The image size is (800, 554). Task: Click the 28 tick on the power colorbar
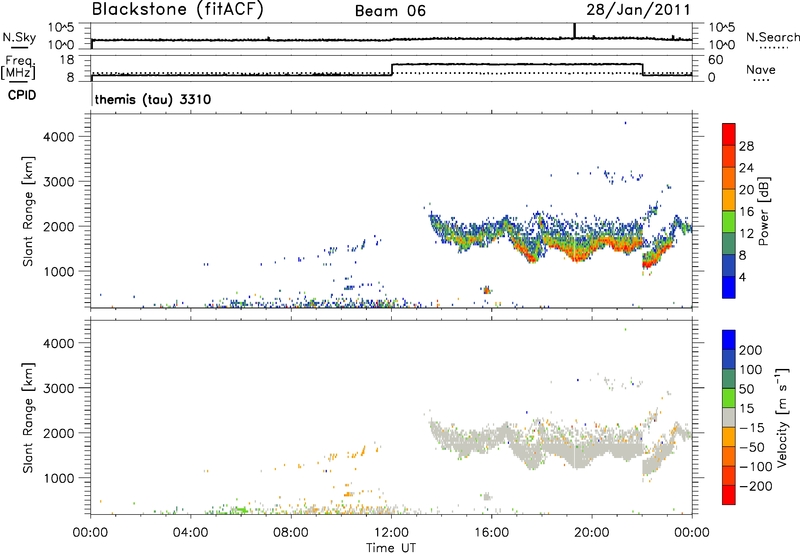pos(746,146)
